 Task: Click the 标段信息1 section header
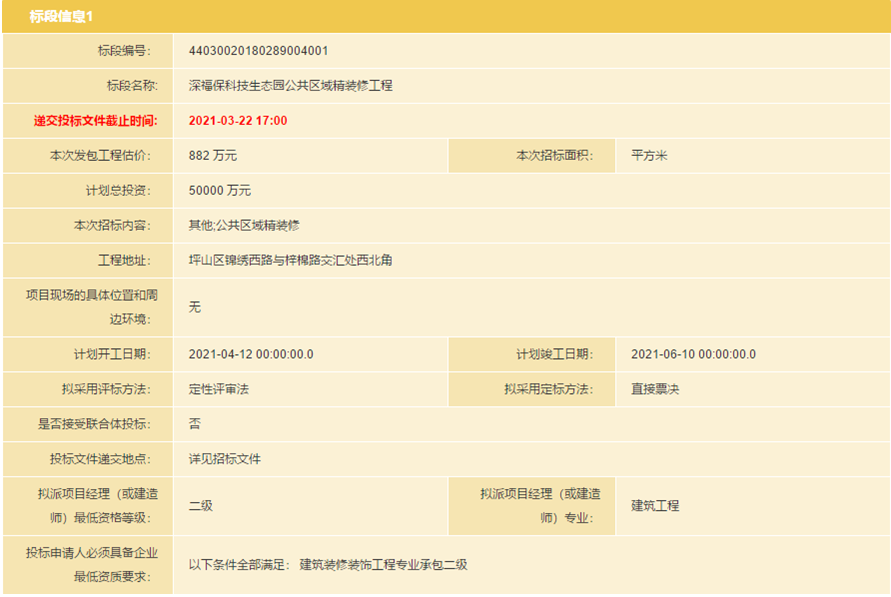point(61,17)
